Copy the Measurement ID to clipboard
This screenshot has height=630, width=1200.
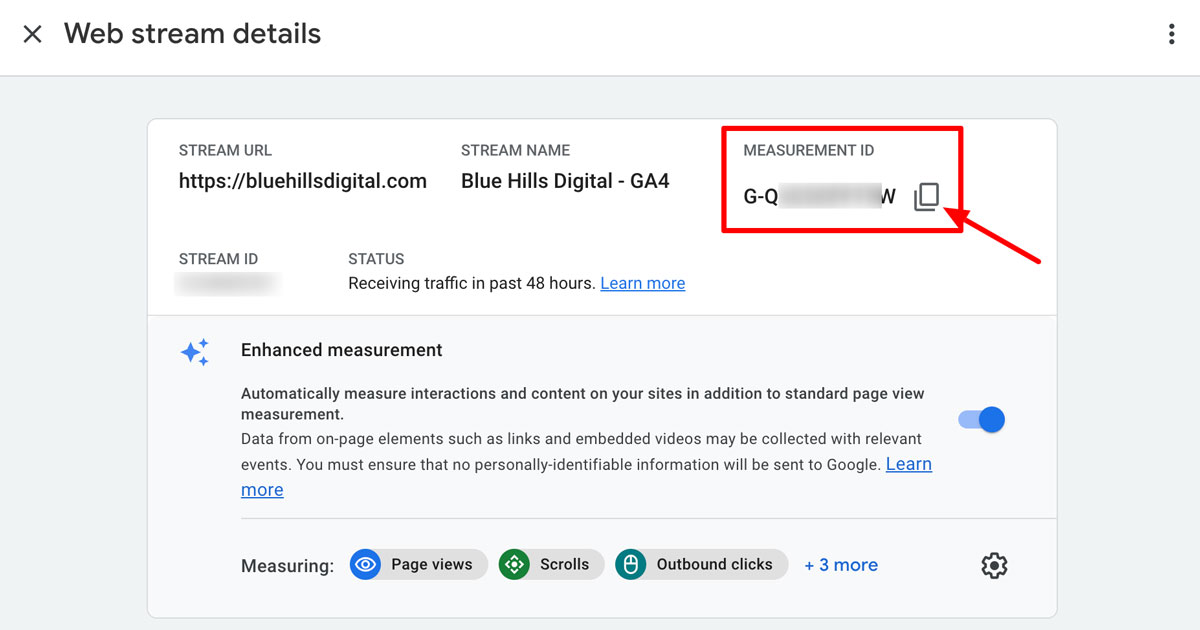tap(927, 197)
